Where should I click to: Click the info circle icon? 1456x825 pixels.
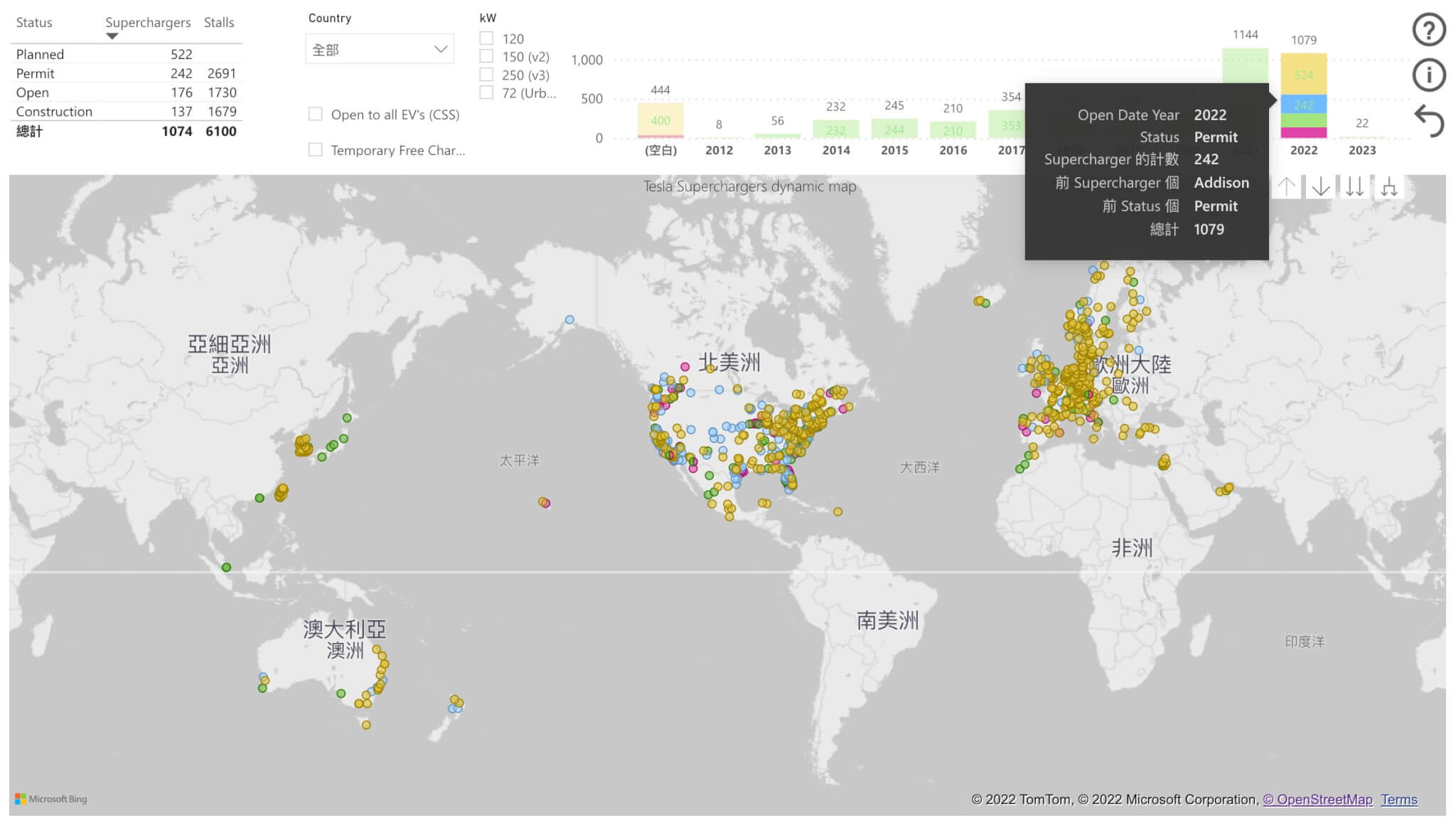click(x=1428, y=75)
